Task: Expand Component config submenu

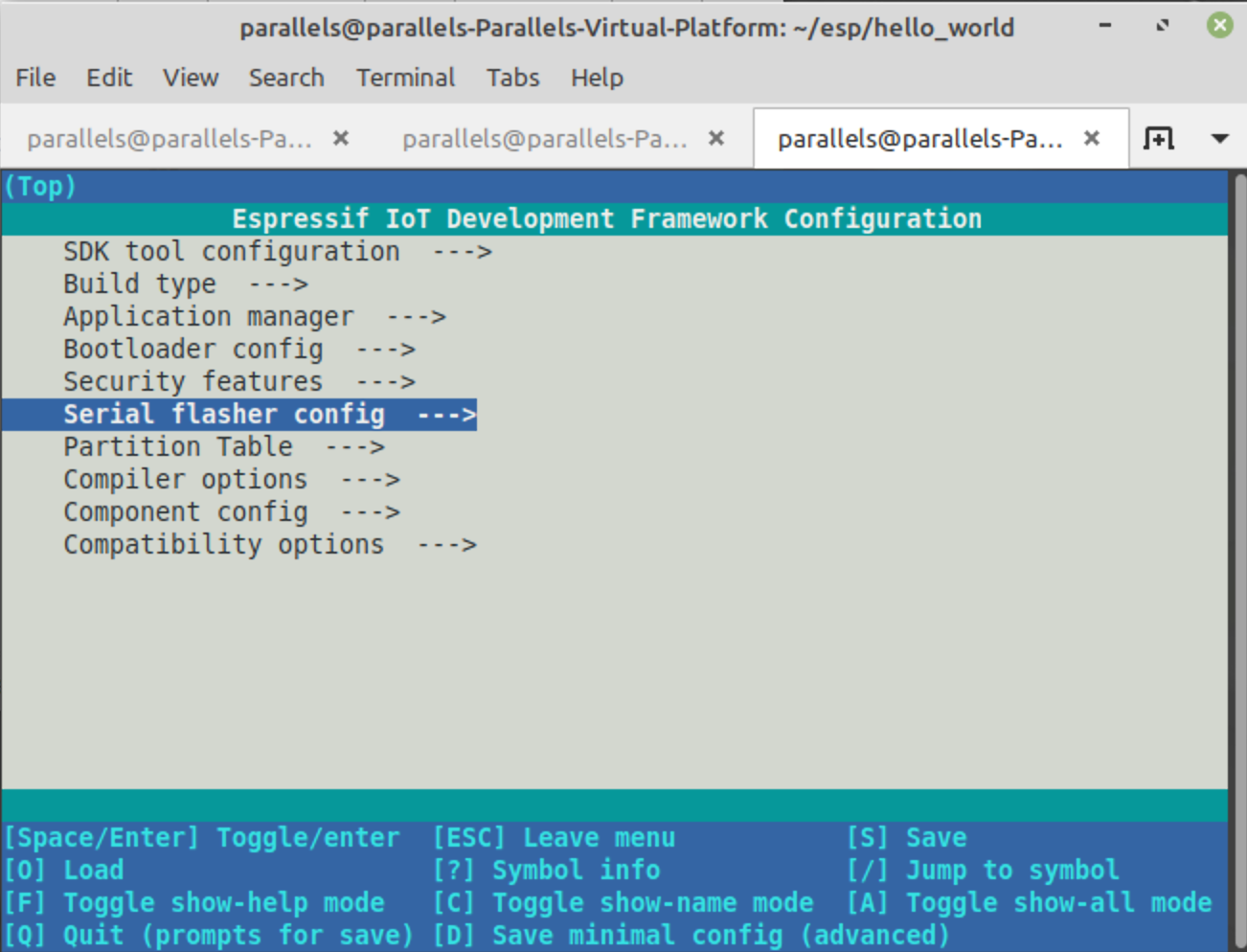Action: 232,512
